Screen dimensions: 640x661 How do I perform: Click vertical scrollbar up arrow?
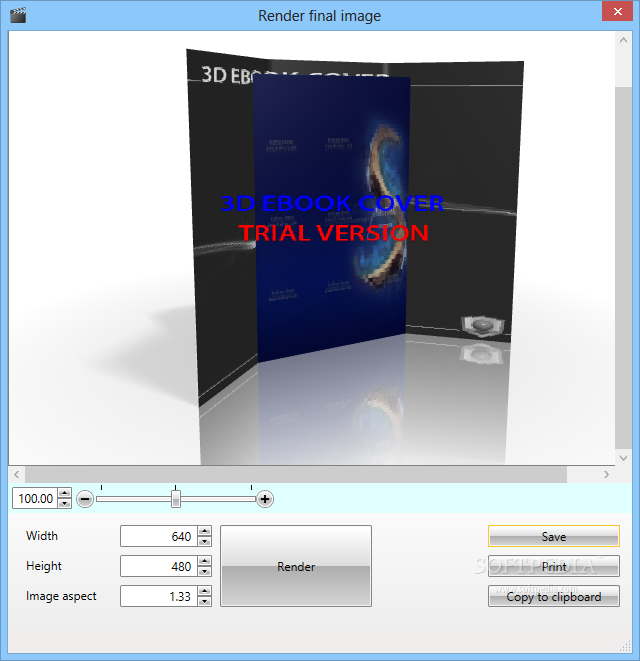click(623, 40)
